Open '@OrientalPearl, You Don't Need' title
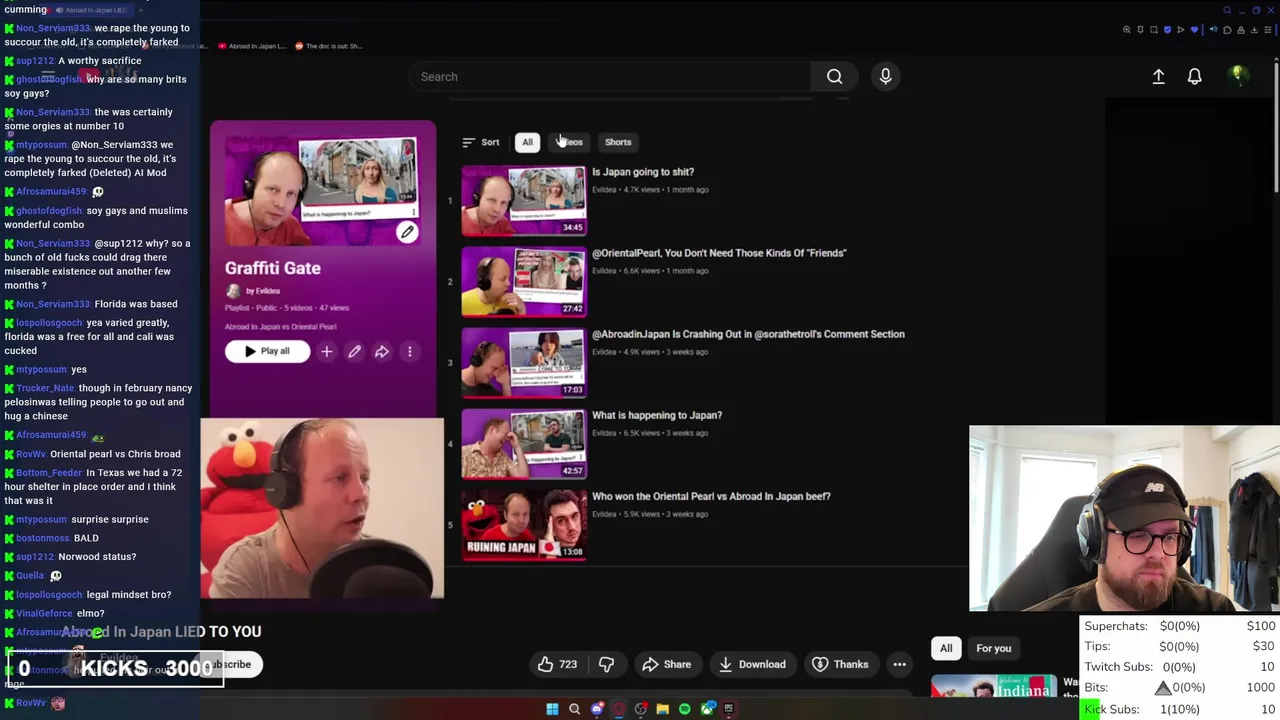The width and height of the screenshot is (1280, 720). 719,253
